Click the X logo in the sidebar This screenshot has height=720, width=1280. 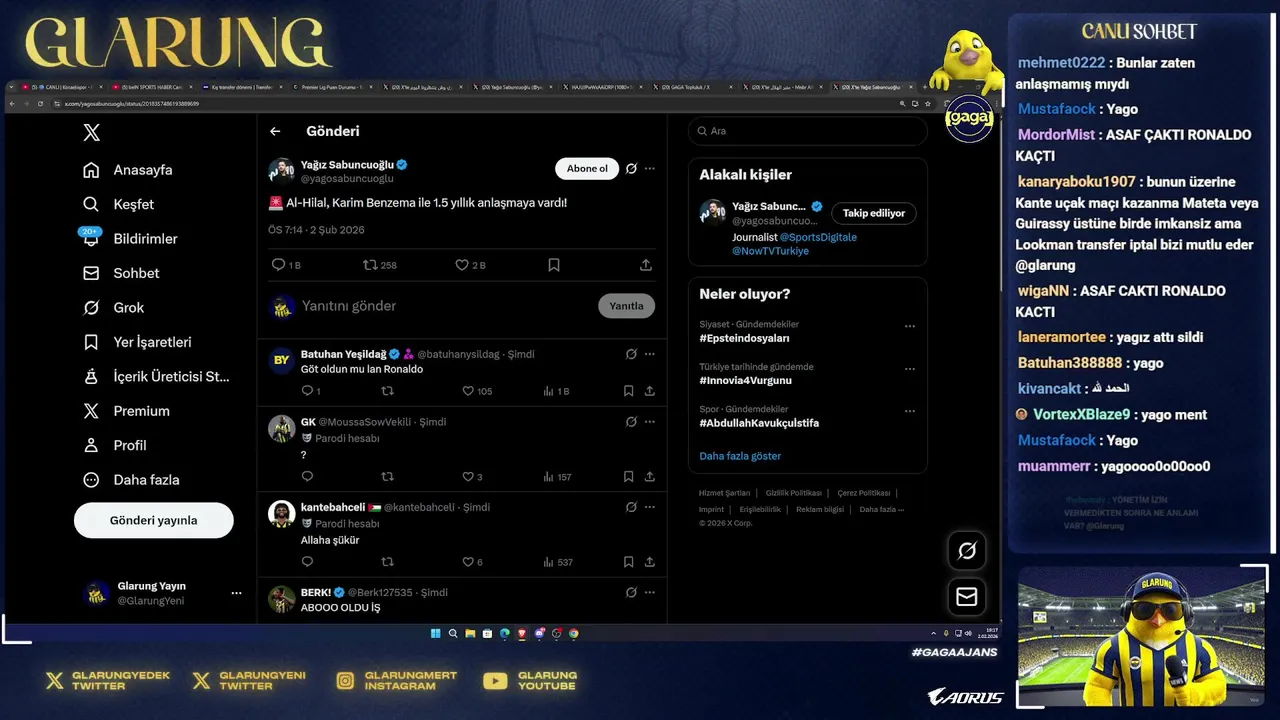coord(91,132)
